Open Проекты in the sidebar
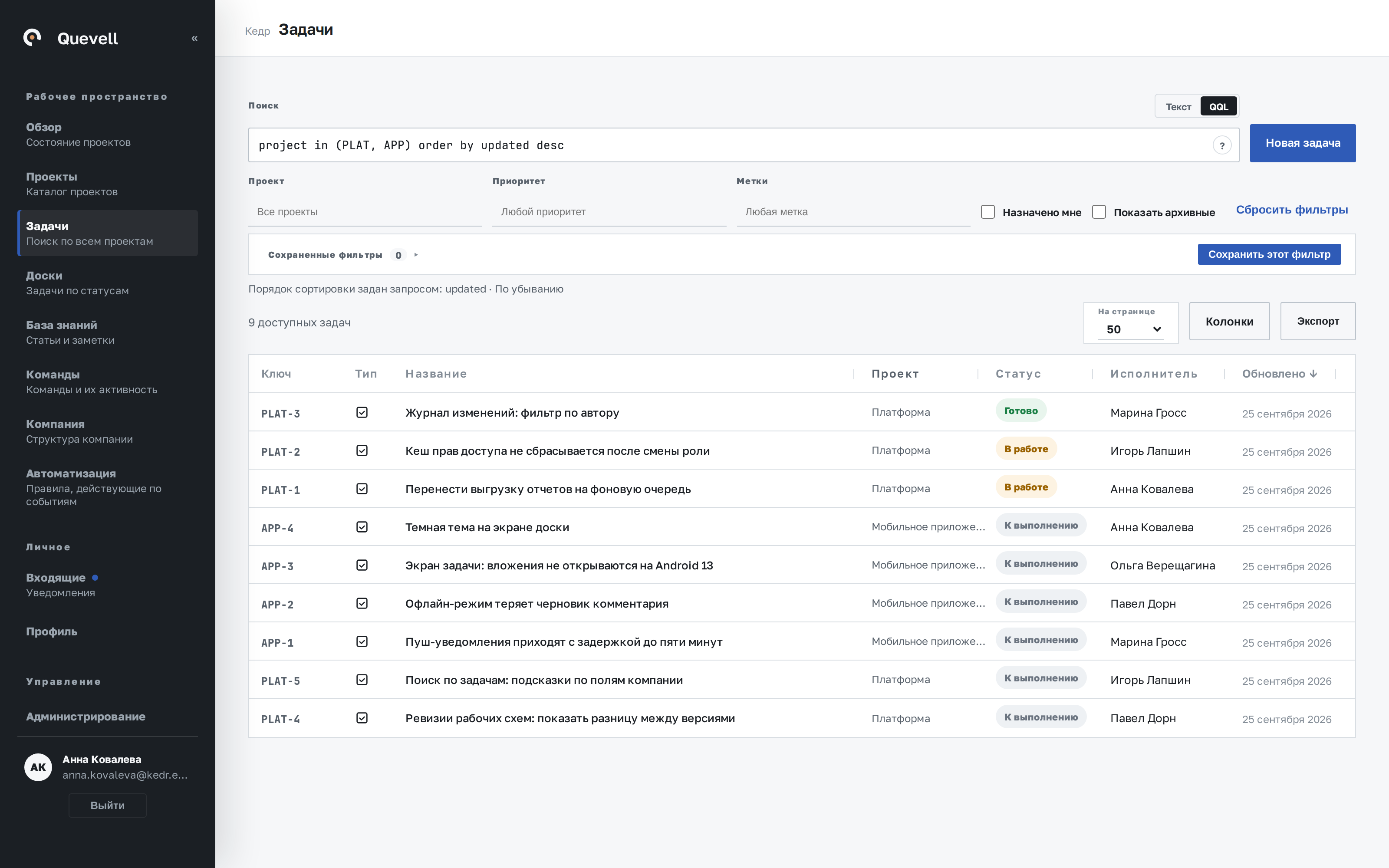 (108, 184)
